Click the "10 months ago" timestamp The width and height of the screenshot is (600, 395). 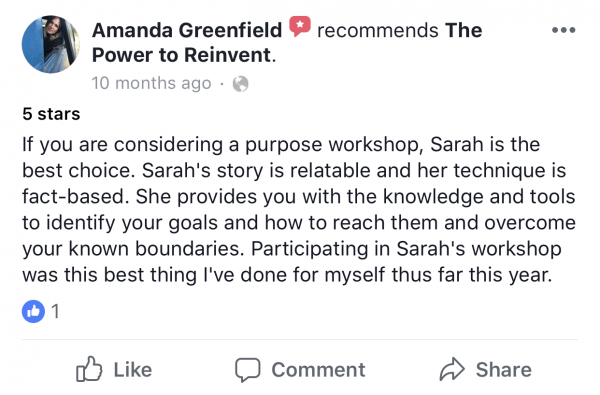pyautogui.click(x=152, y=83)
